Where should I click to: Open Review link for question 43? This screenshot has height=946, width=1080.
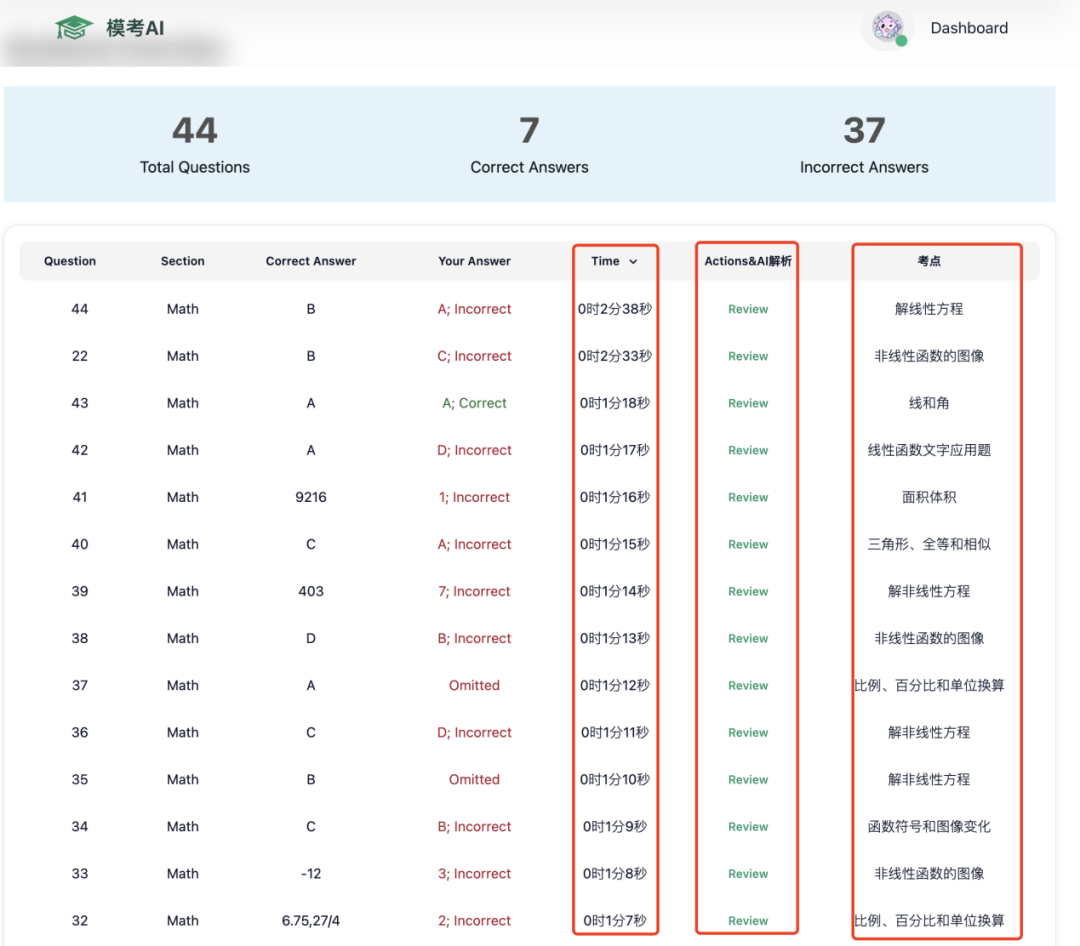coord(748,403)
